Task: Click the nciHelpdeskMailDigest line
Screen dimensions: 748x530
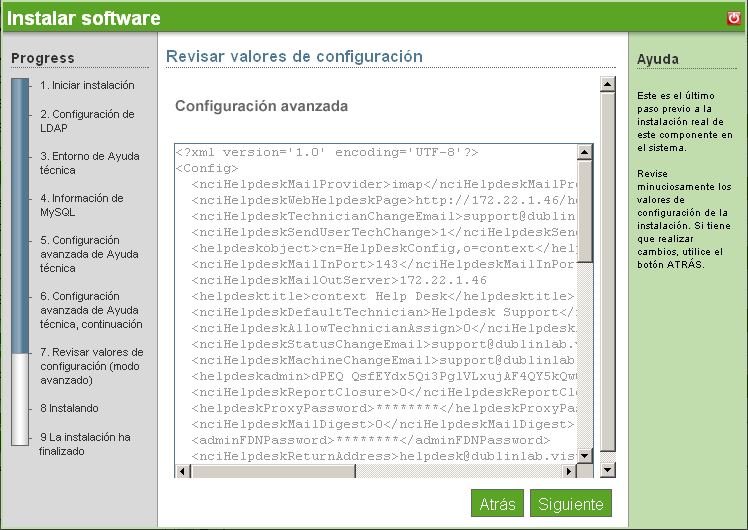Action: pyautogui.click(x=383, y=424)
